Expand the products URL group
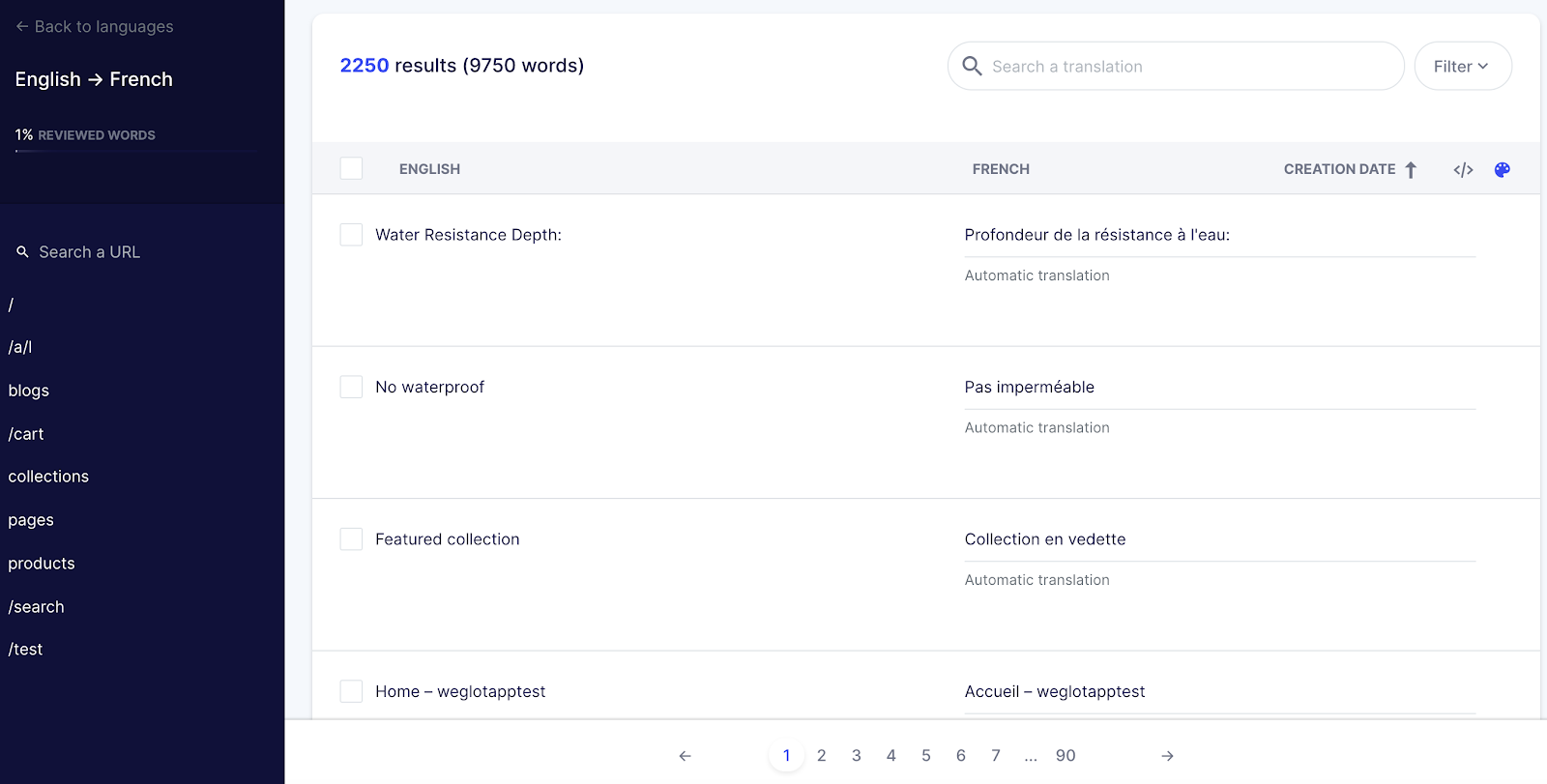Viewport: 1547px width, 784px height. 42,564
